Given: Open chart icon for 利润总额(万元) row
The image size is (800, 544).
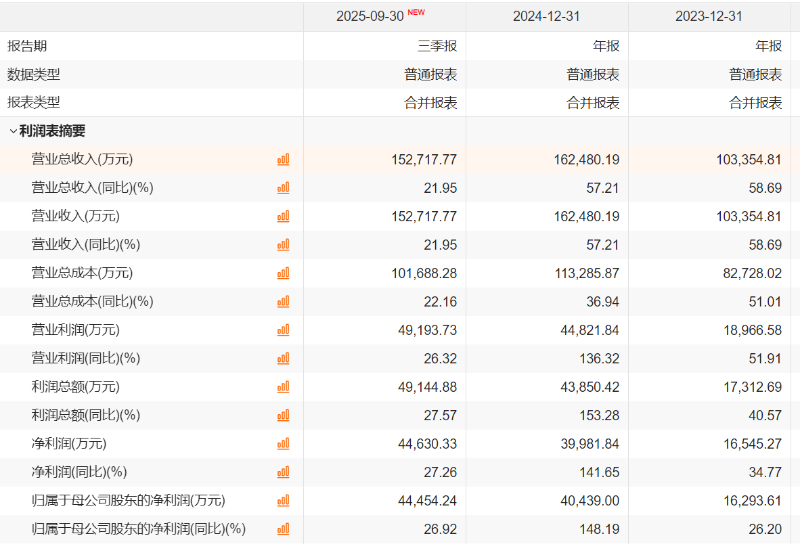Looking at the screenshot, I should (283, 387).
